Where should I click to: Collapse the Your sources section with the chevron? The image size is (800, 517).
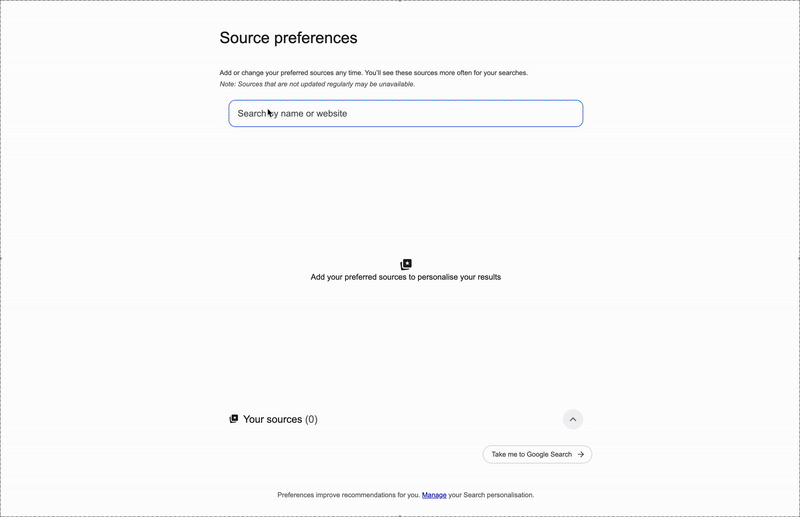coord(573,419)
